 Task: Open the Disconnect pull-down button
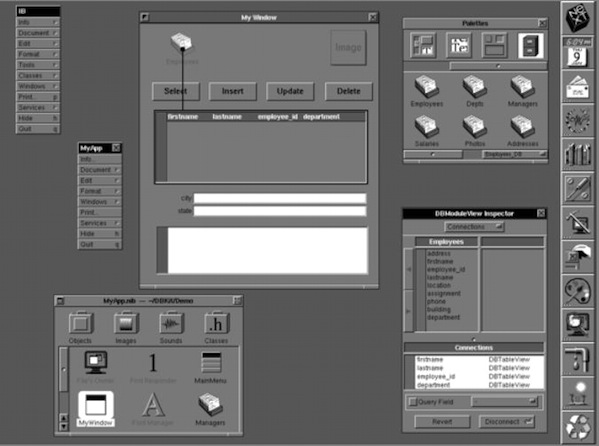click(x=507, y=422)
